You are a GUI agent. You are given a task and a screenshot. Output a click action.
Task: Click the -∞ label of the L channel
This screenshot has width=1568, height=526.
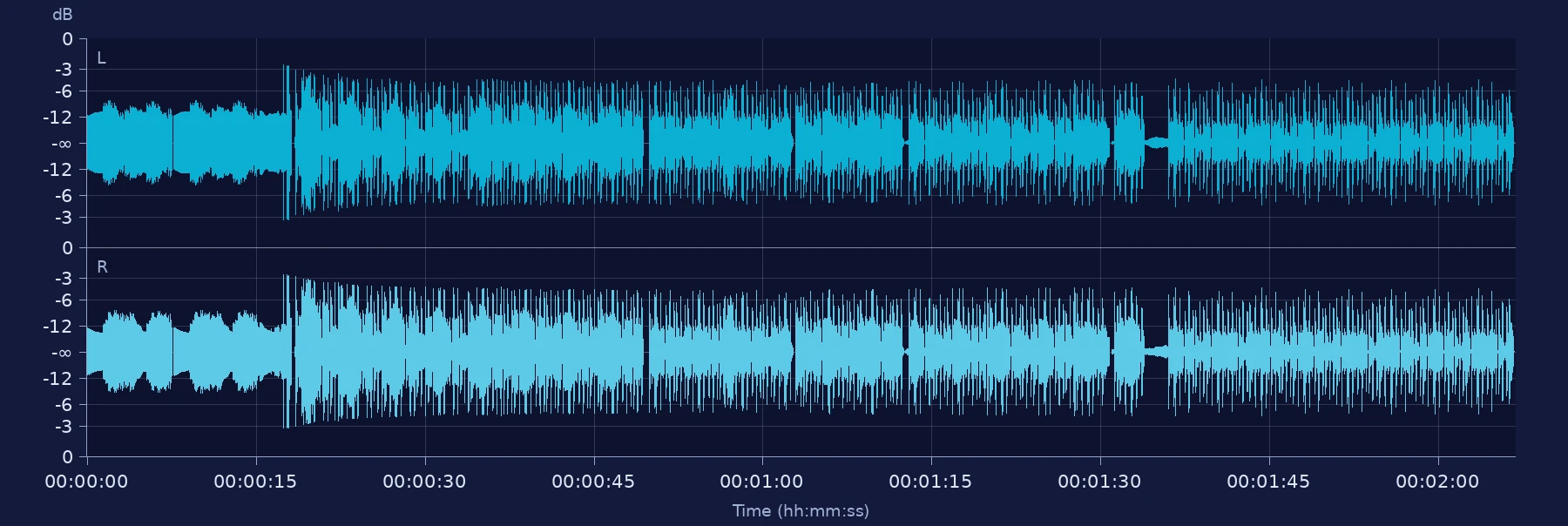tap(61, 144)
